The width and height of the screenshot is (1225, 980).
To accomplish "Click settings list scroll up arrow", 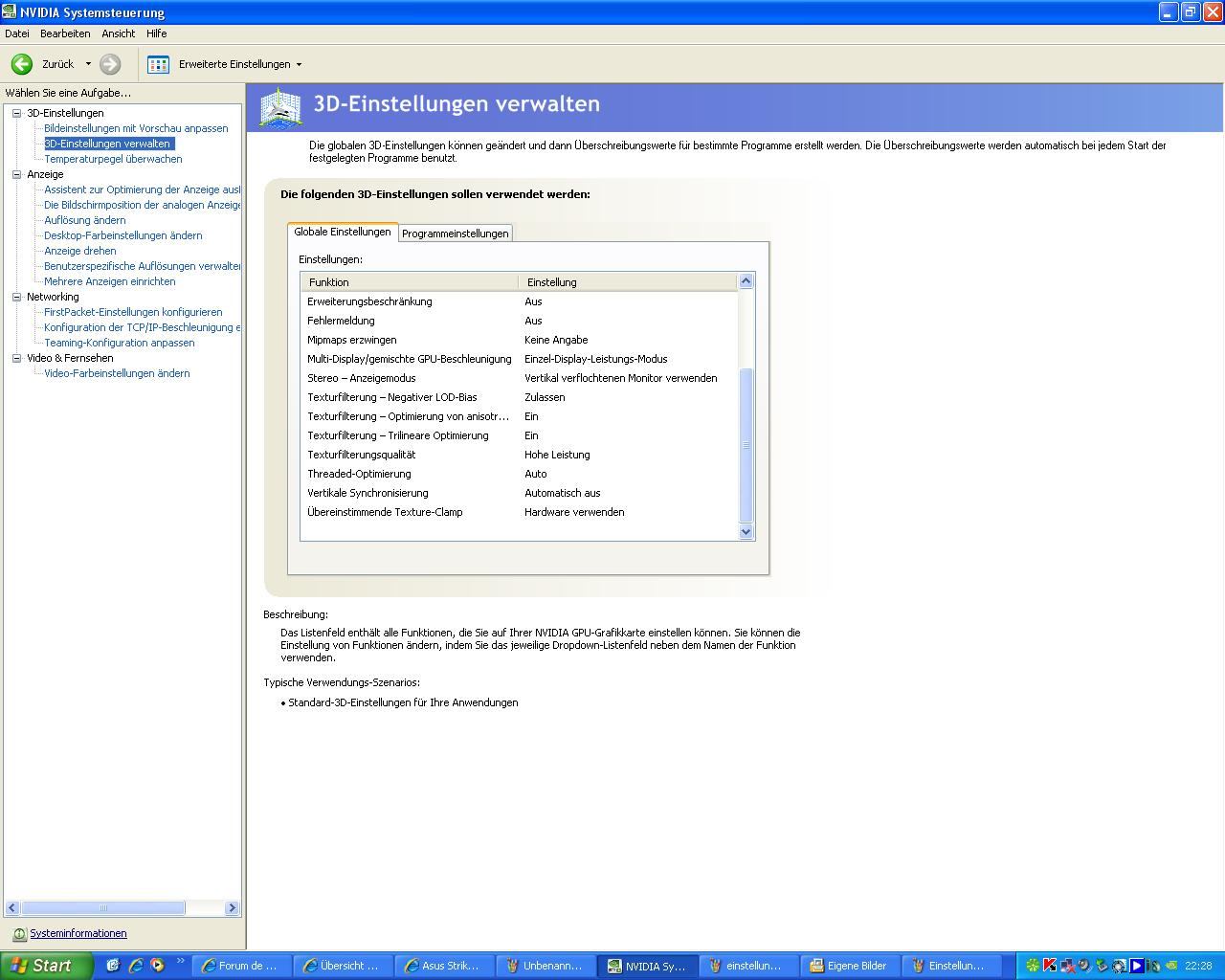I will (746, 281).
